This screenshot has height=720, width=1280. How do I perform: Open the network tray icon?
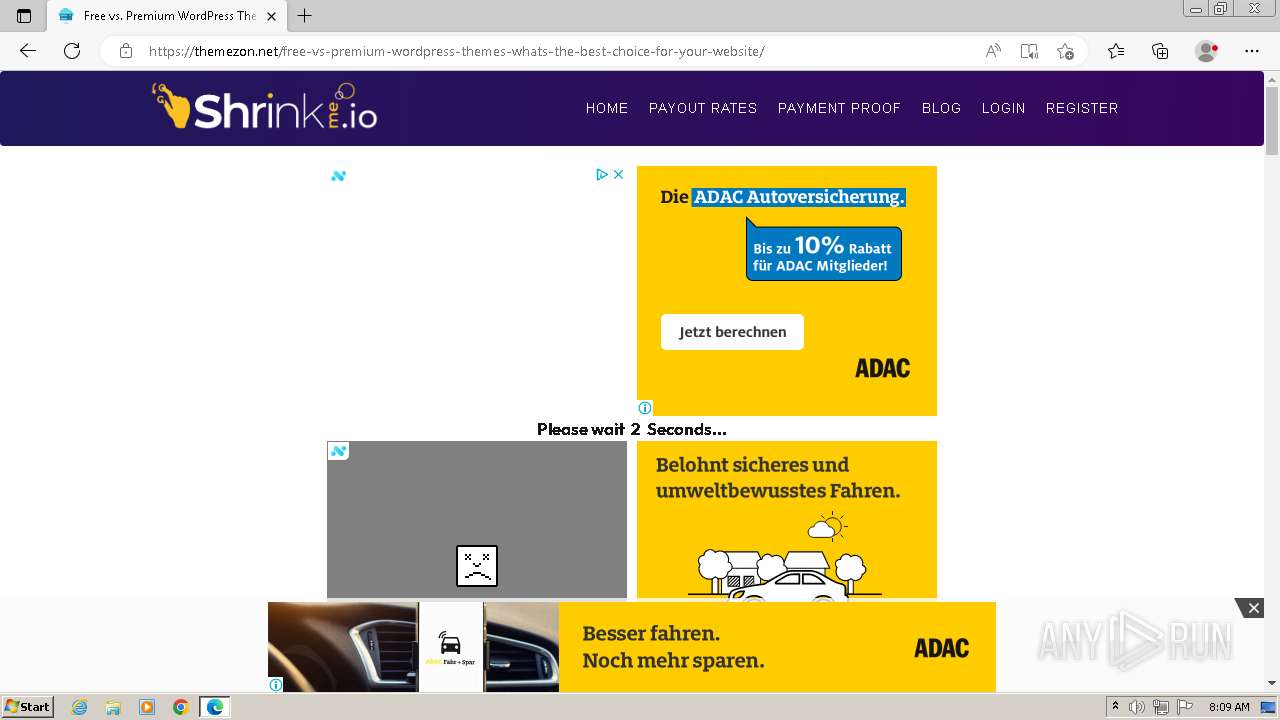1161,707
